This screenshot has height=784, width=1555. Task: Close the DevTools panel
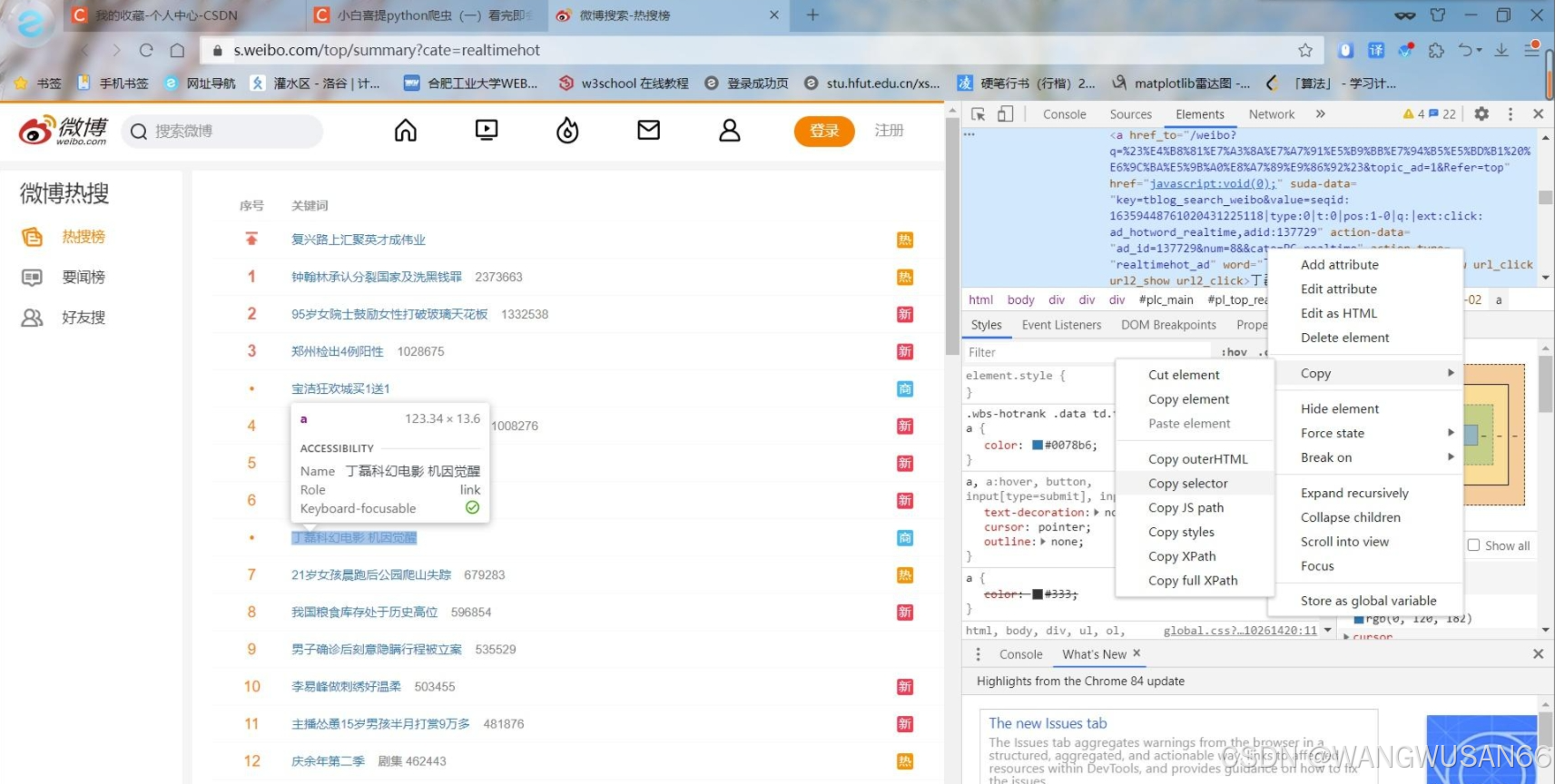[x=1538, y=114]
